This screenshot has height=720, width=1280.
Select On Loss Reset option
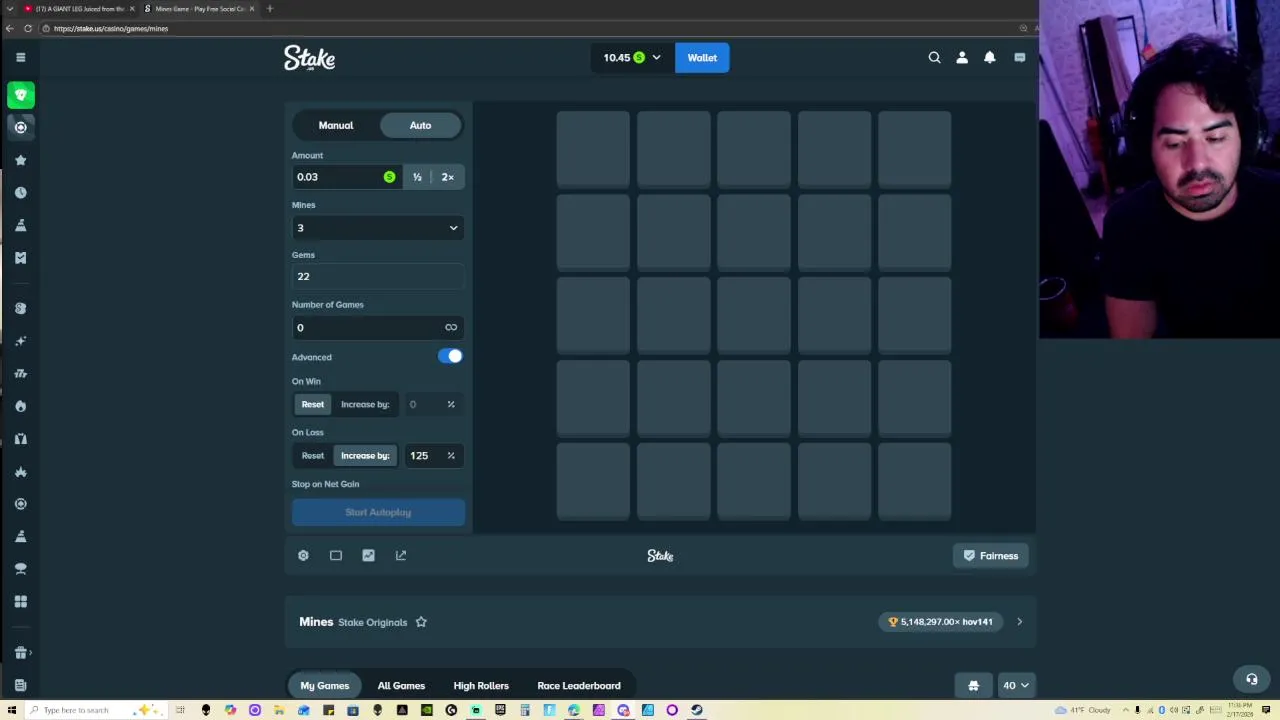[313, 455]
